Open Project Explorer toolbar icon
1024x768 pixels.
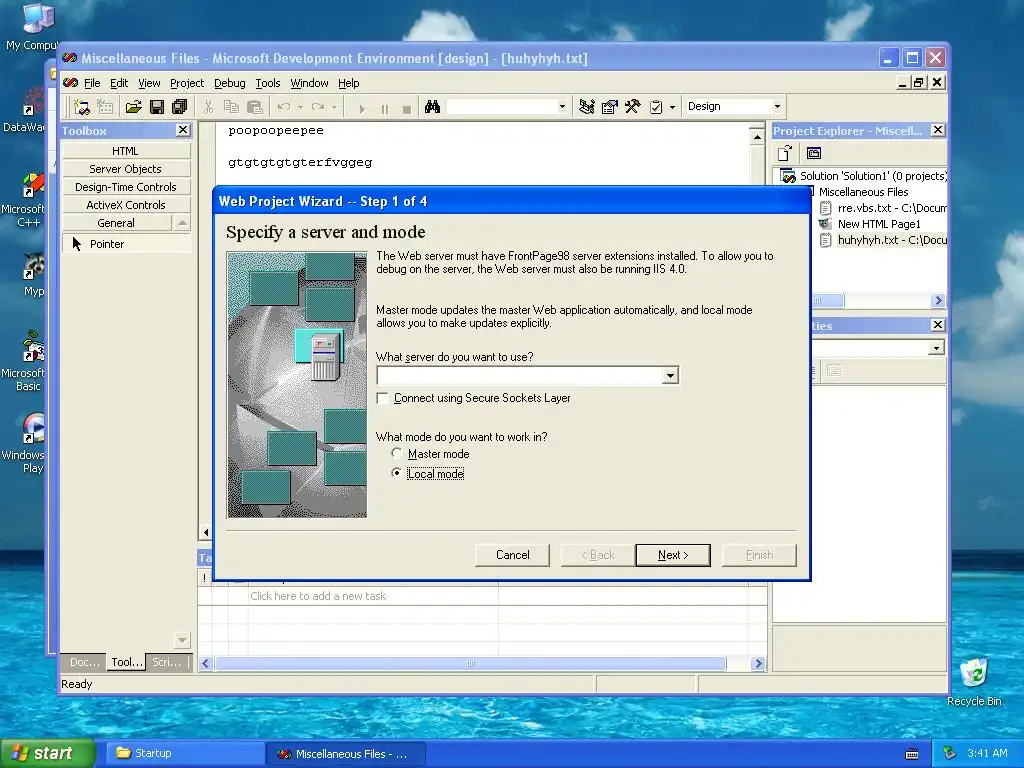point(586,107)
